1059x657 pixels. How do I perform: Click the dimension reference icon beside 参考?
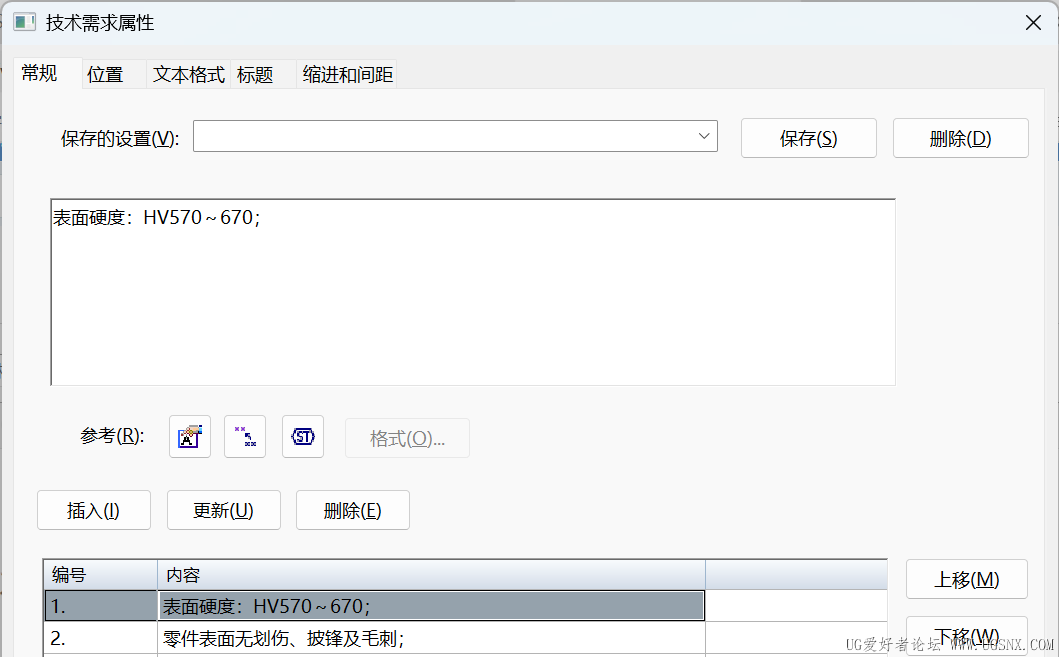[245, 437]
